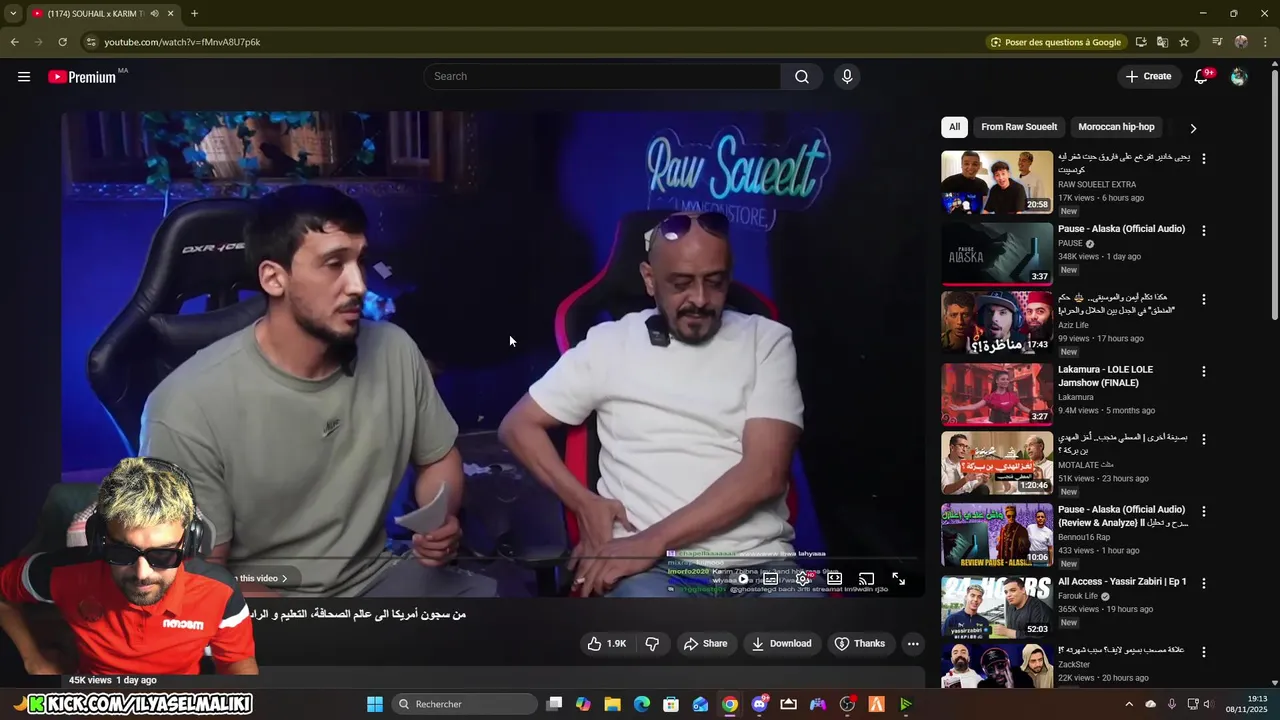Open the Task View taskbar icon
The image size is (1280, 720).
pyautogui.click(x=555, y=704)
